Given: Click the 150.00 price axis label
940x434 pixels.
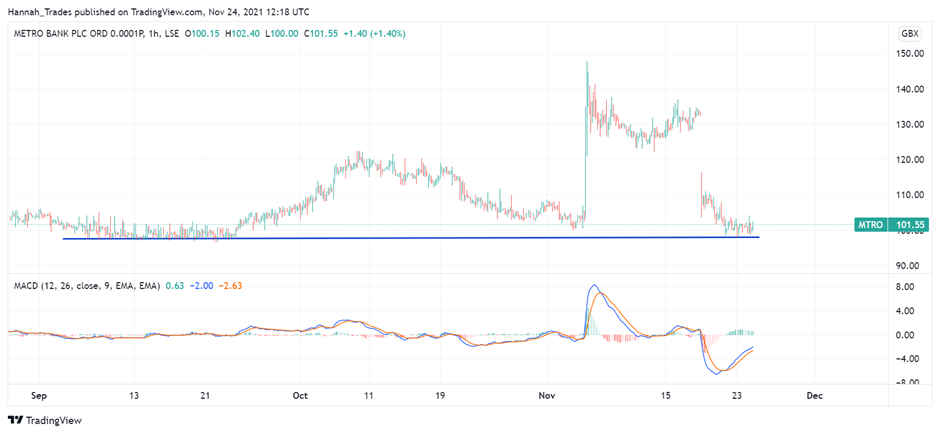Looking at the screenshot, I should click(908, 54).
